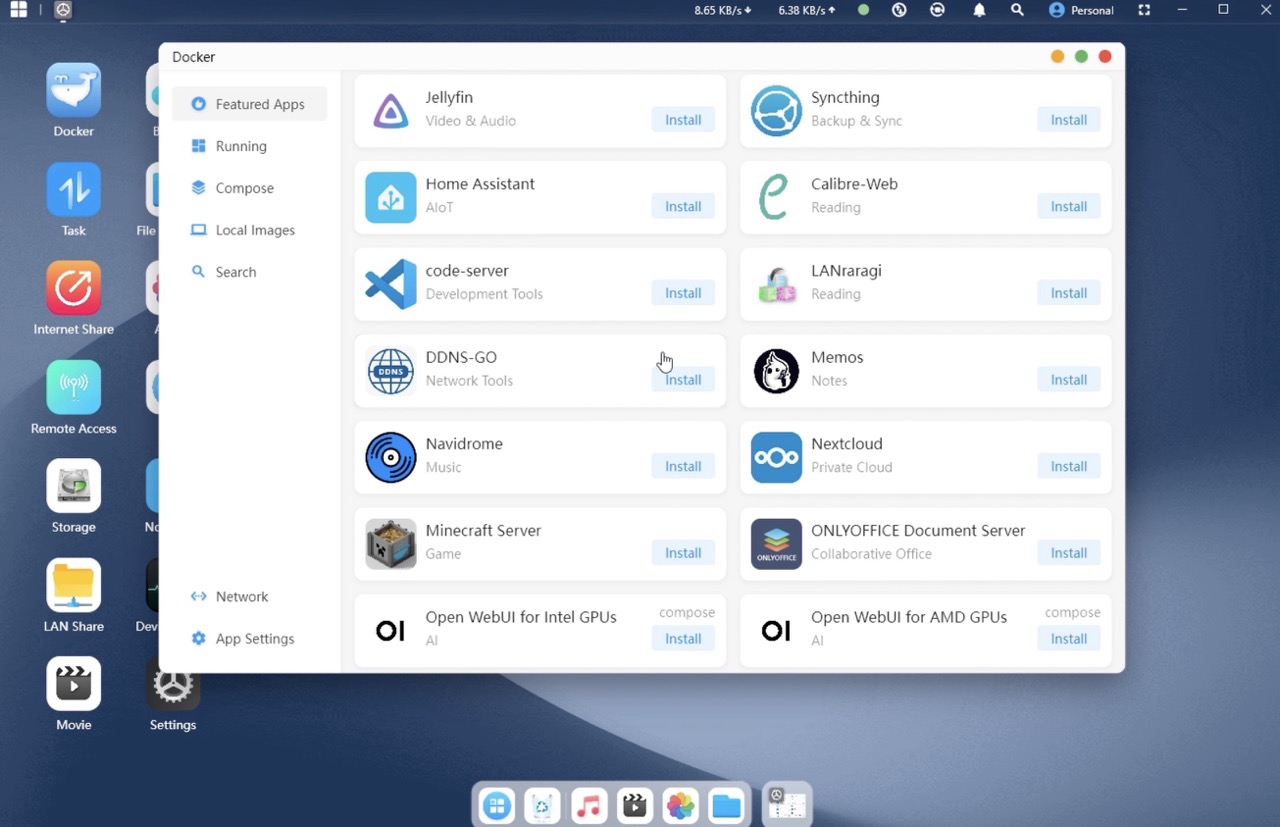Click the Home Assistant app icon
The image size is (1280, 827).
click(x=390, y=197)
